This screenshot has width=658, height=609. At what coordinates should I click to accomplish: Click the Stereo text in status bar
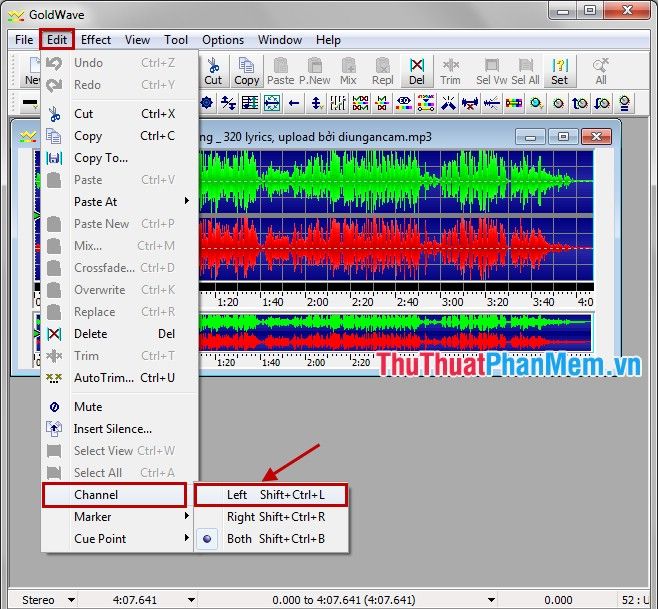[x=38, y=600]
